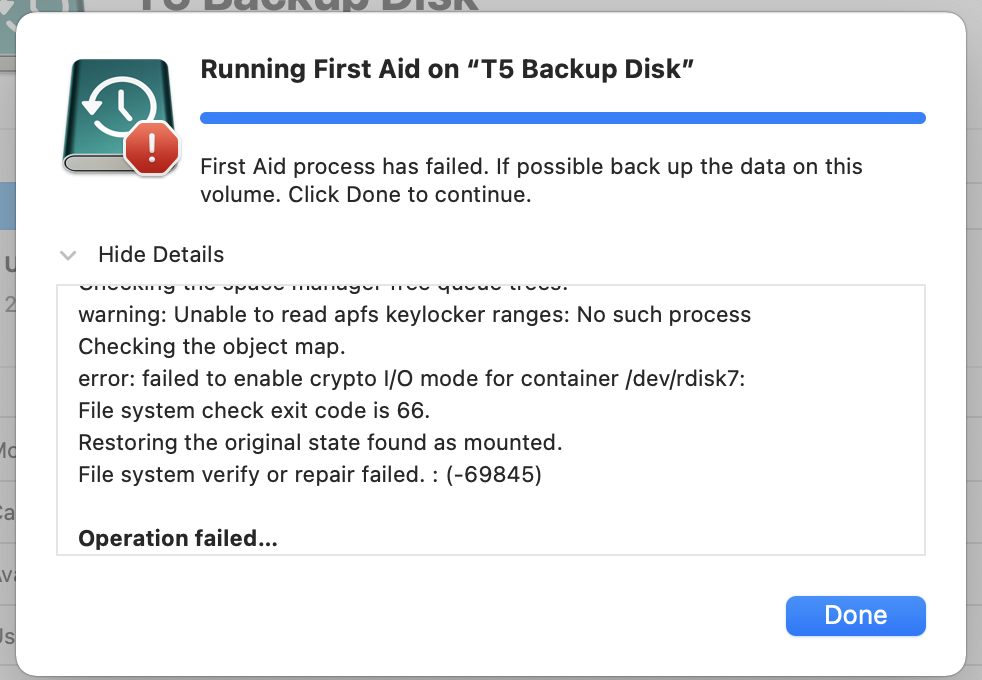Click the "exit code is 66" log line
982x680 pixels.
(x=256, y=411)
